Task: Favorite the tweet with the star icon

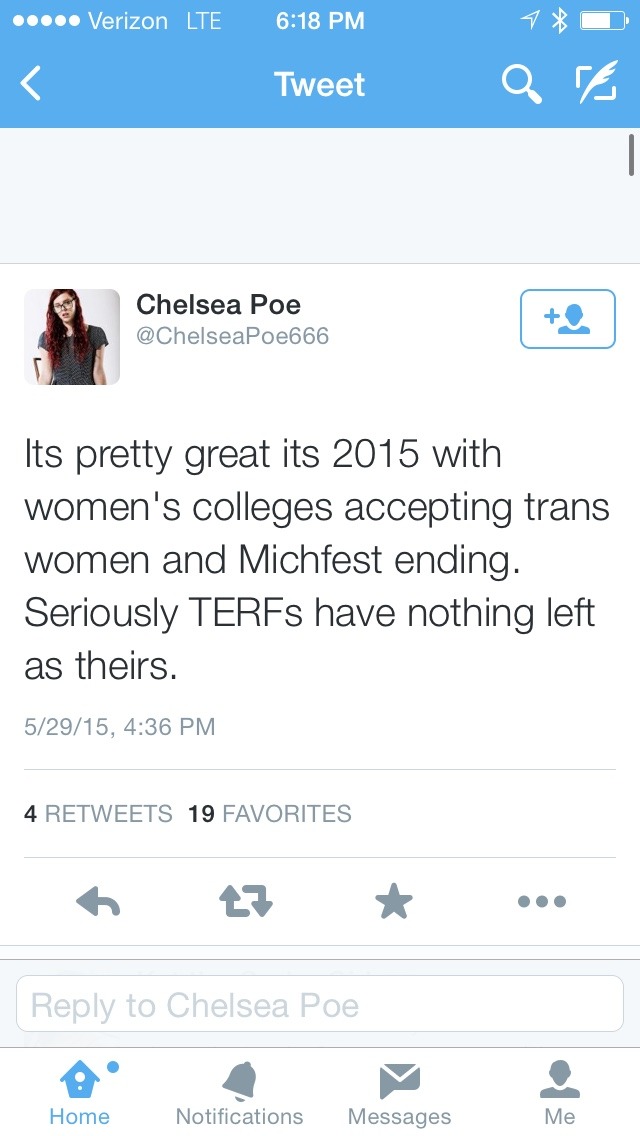Action: pyautogui.click(x=394, y=902)
